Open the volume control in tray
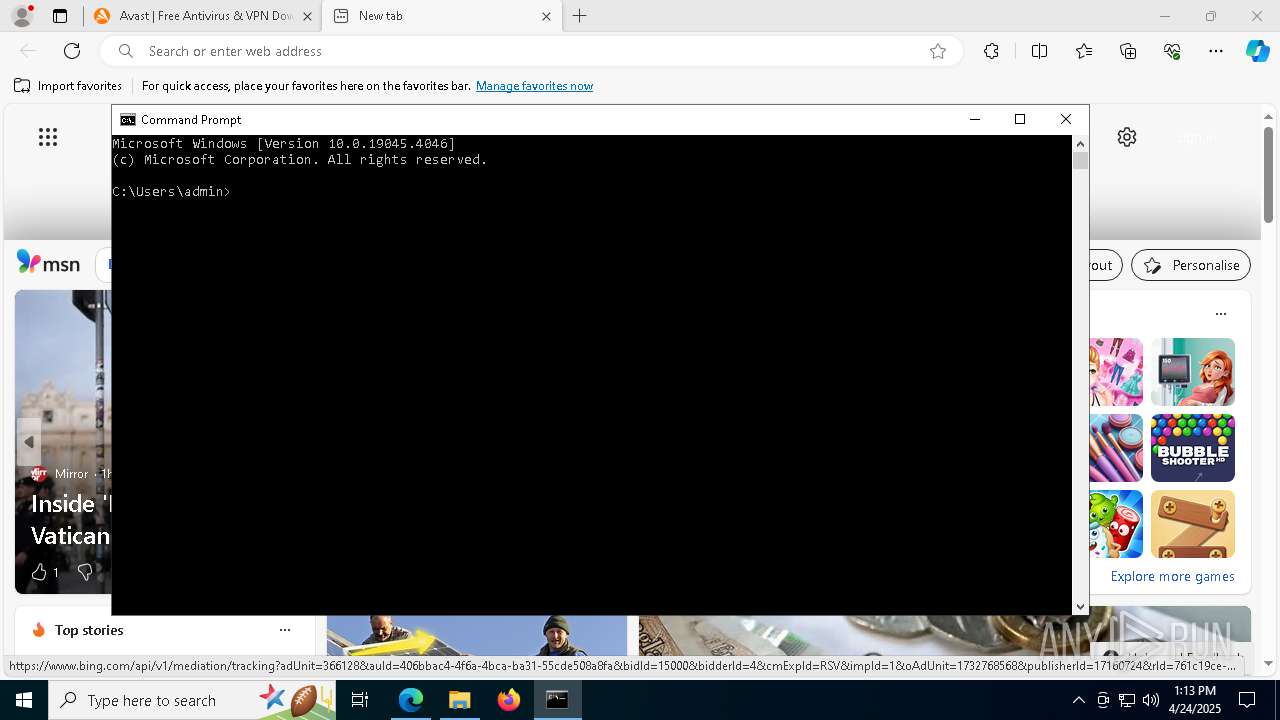The height and width of the screenshot is (720, 1280). [1151, 700]
